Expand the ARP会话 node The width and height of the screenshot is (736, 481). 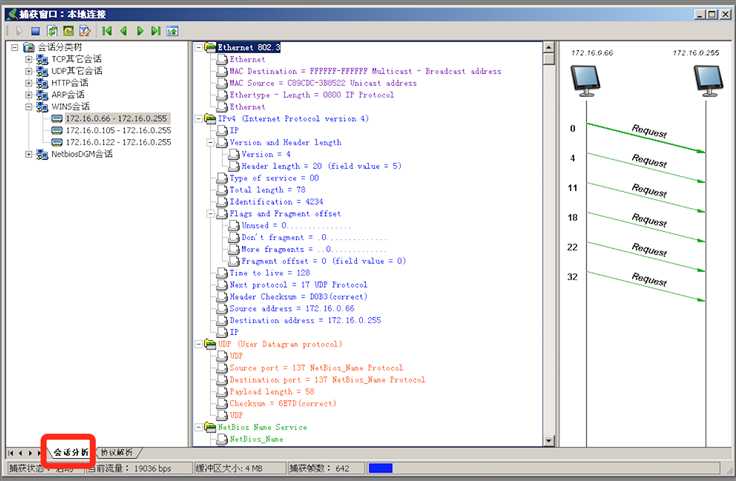point(29,95)
